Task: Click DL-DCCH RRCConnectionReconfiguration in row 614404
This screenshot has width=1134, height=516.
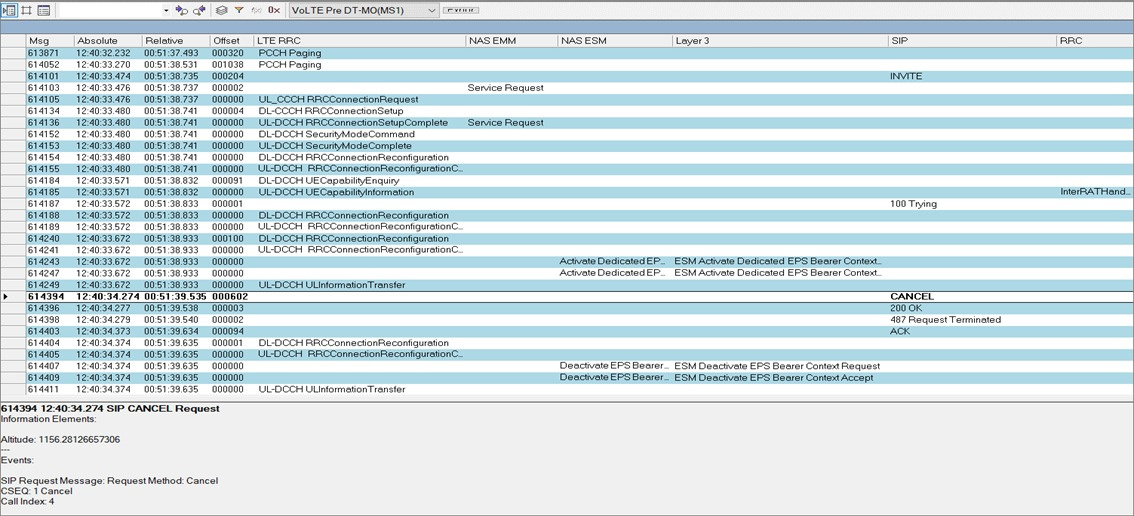Action: click(354, 342)
